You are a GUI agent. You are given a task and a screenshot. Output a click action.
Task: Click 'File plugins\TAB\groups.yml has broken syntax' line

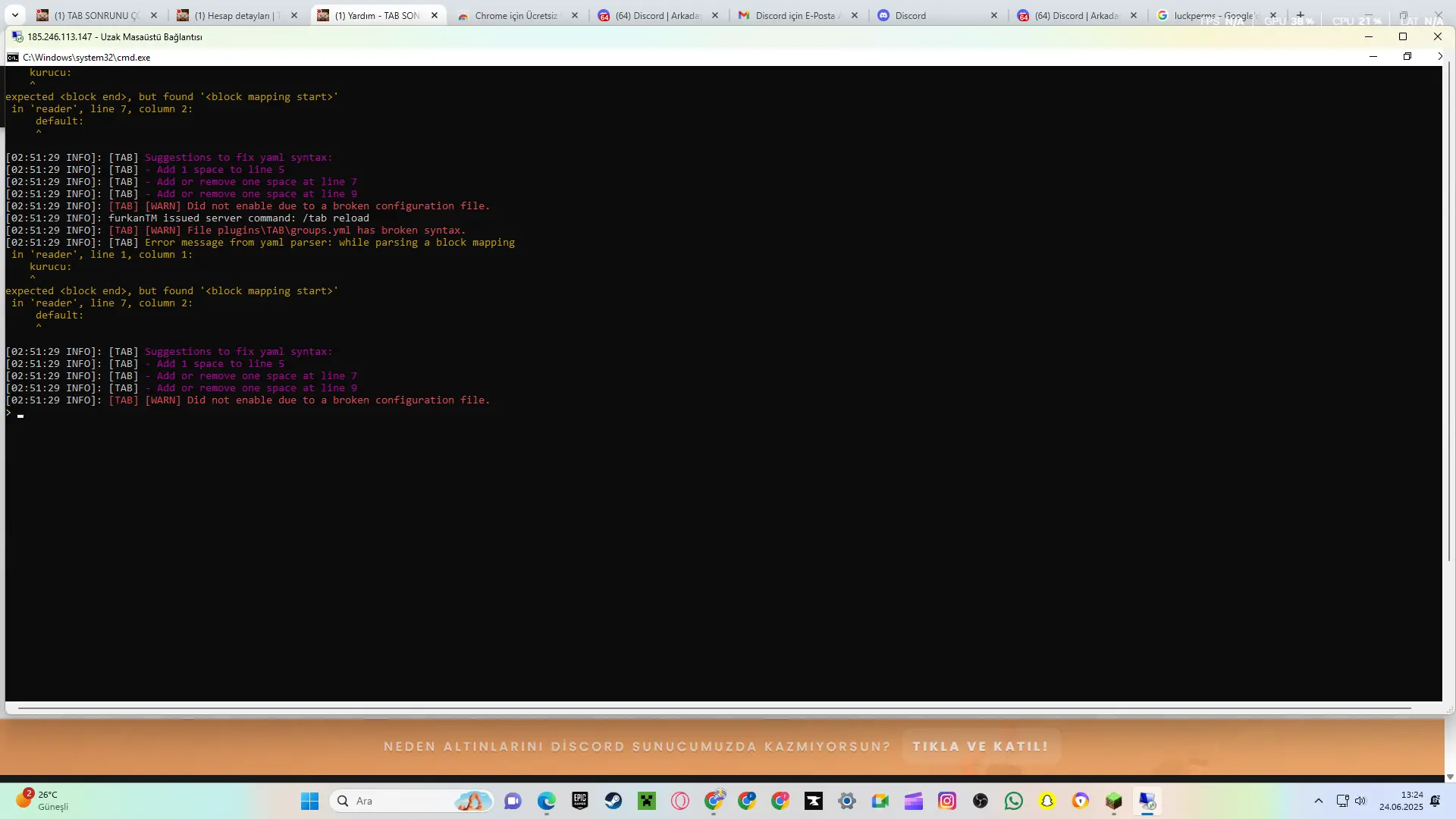coord(326,231)
